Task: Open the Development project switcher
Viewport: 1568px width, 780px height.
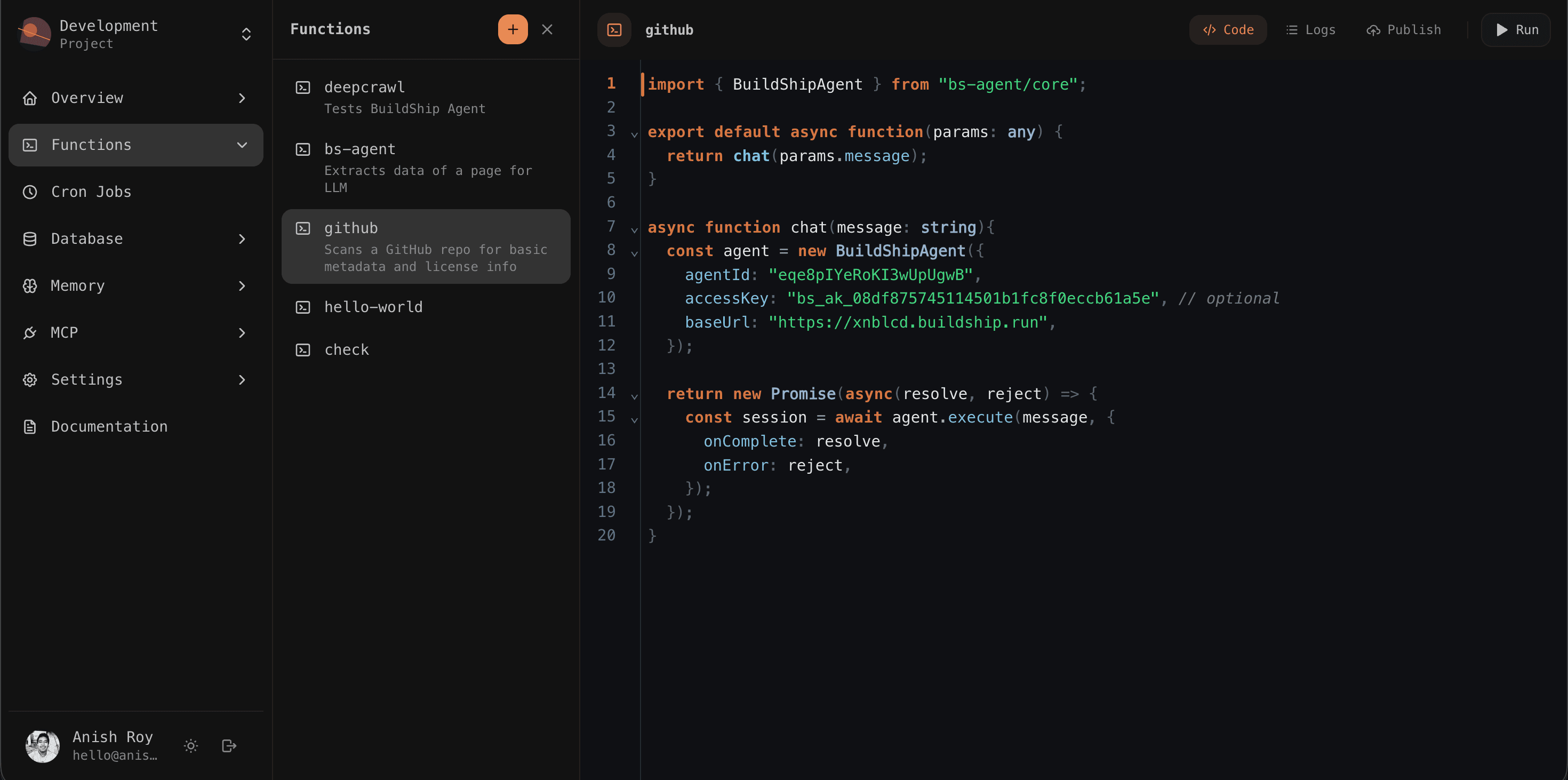Action: tap(246, 34)
